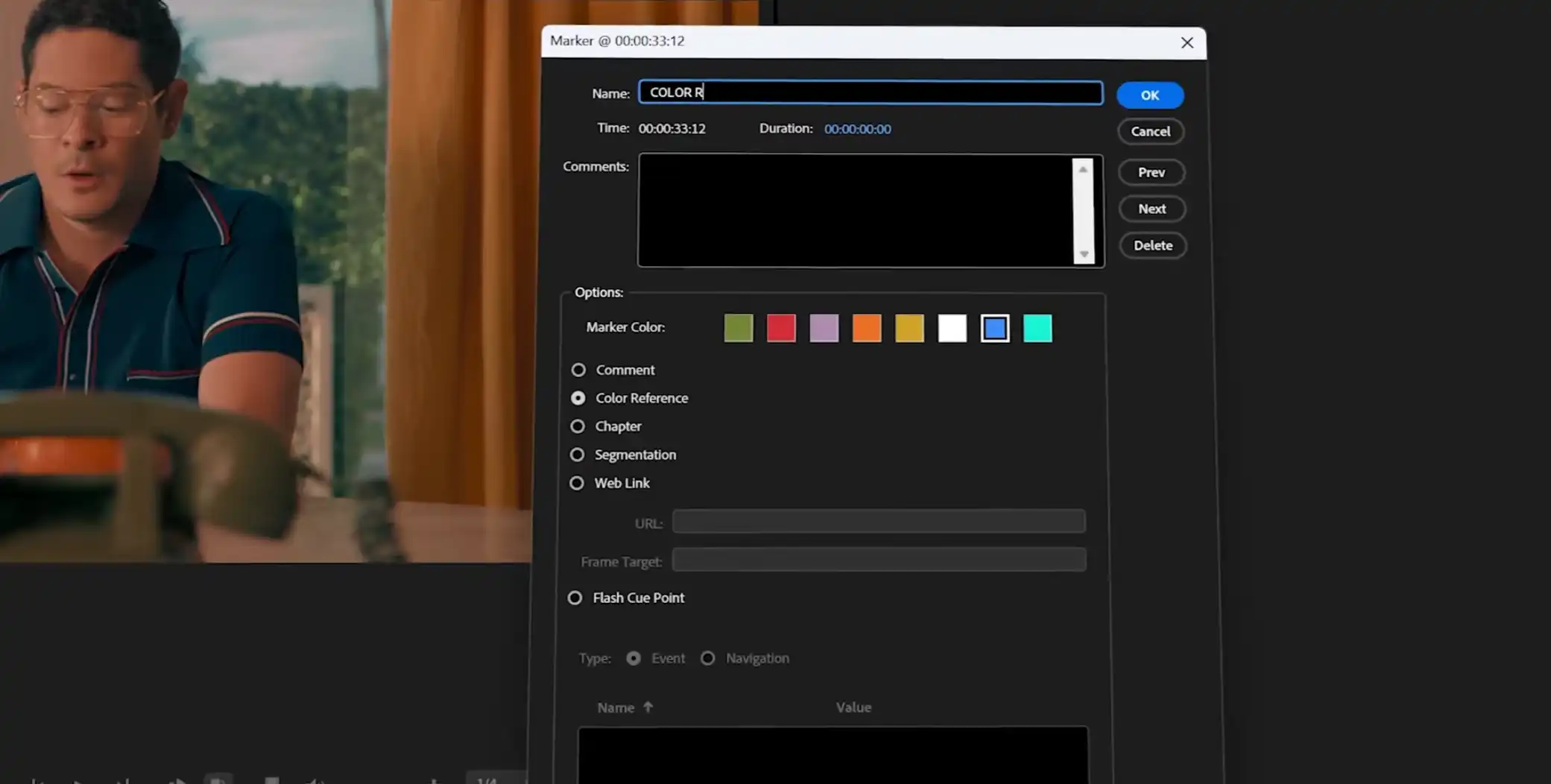The height and width of the screenshot is (784, 1551).
Task: Delete the current marker
Action: coord(1152,245)
